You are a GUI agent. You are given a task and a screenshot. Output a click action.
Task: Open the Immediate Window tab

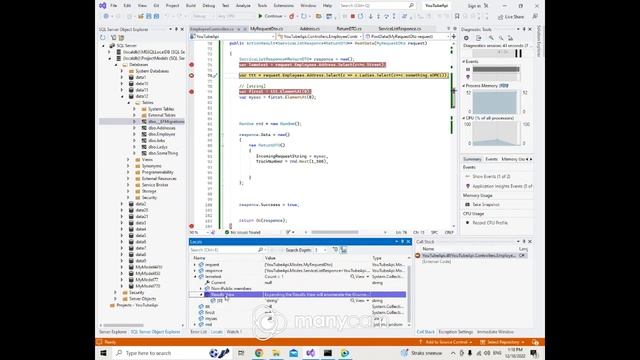tap(495, 332)
